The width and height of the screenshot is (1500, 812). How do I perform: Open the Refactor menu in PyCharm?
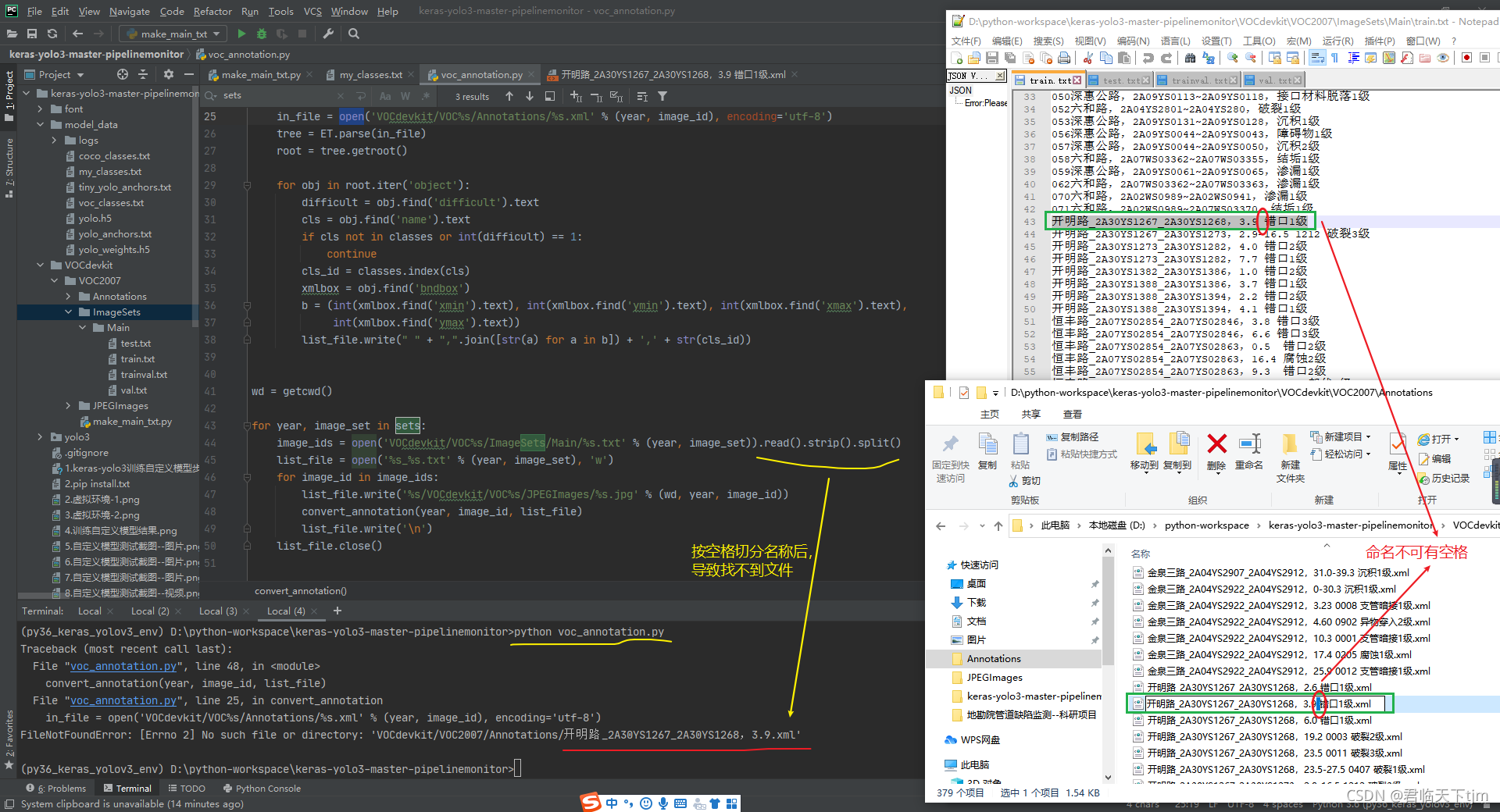pyautogui.click(x=212, y=11)
